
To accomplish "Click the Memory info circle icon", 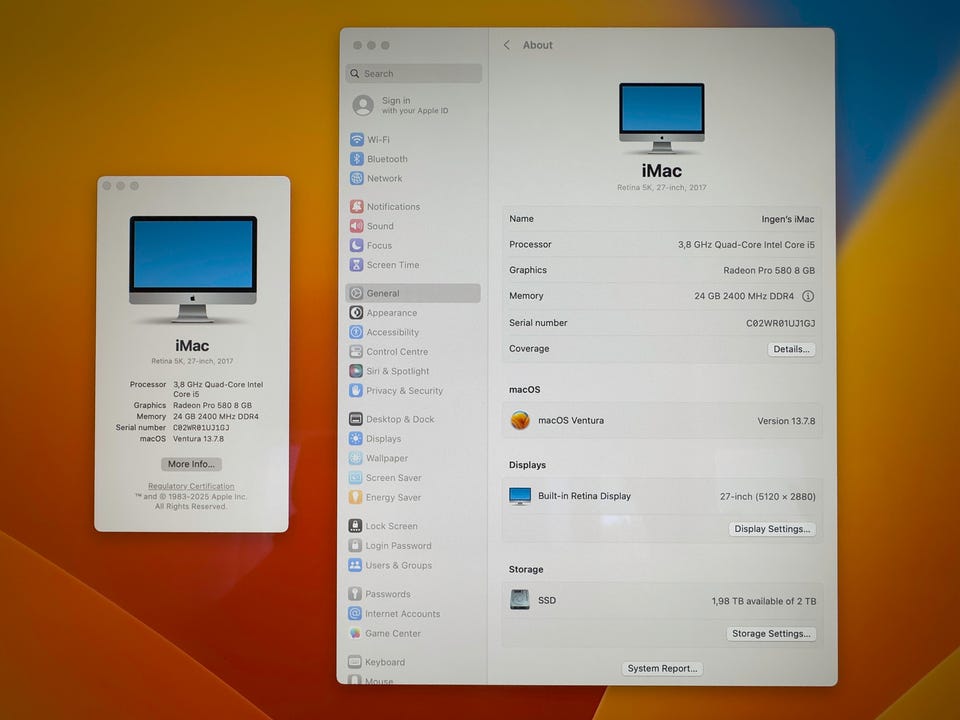I will 808,296.
